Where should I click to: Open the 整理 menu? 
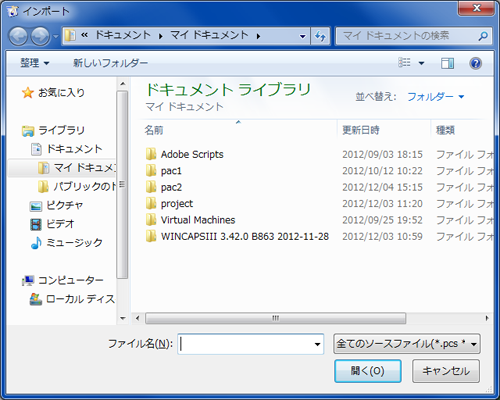tap(35, 63)
